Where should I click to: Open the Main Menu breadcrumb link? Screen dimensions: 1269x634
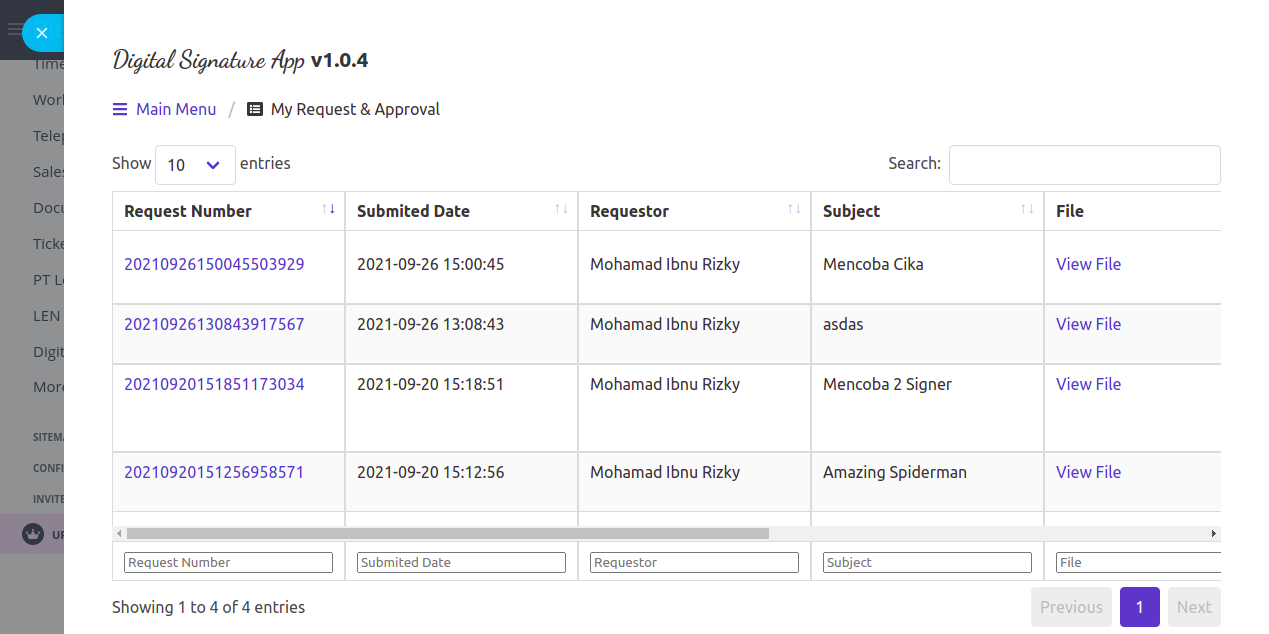pos(176,110)
